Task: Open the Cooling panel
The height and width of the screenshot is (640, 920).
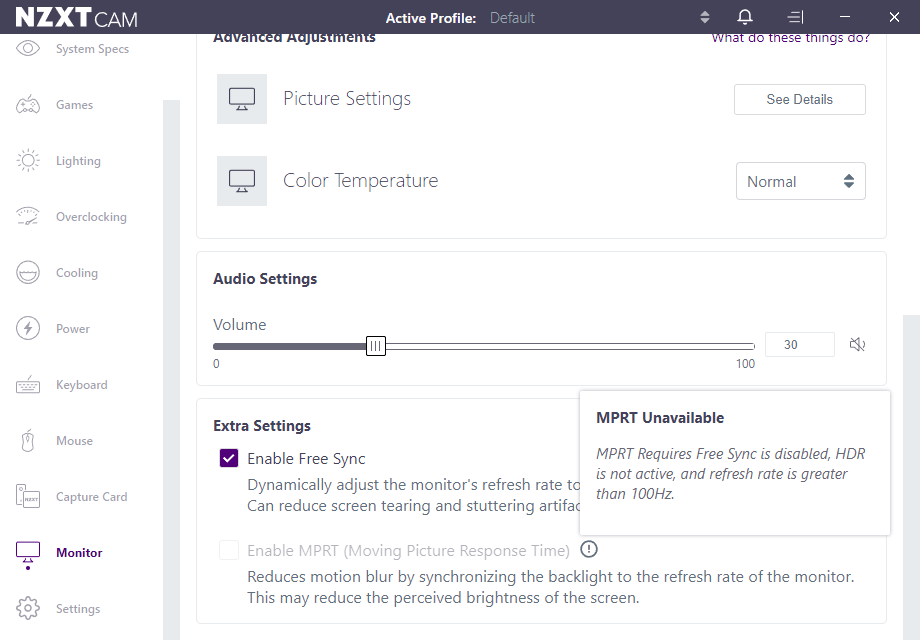Action: click(76, 272)
